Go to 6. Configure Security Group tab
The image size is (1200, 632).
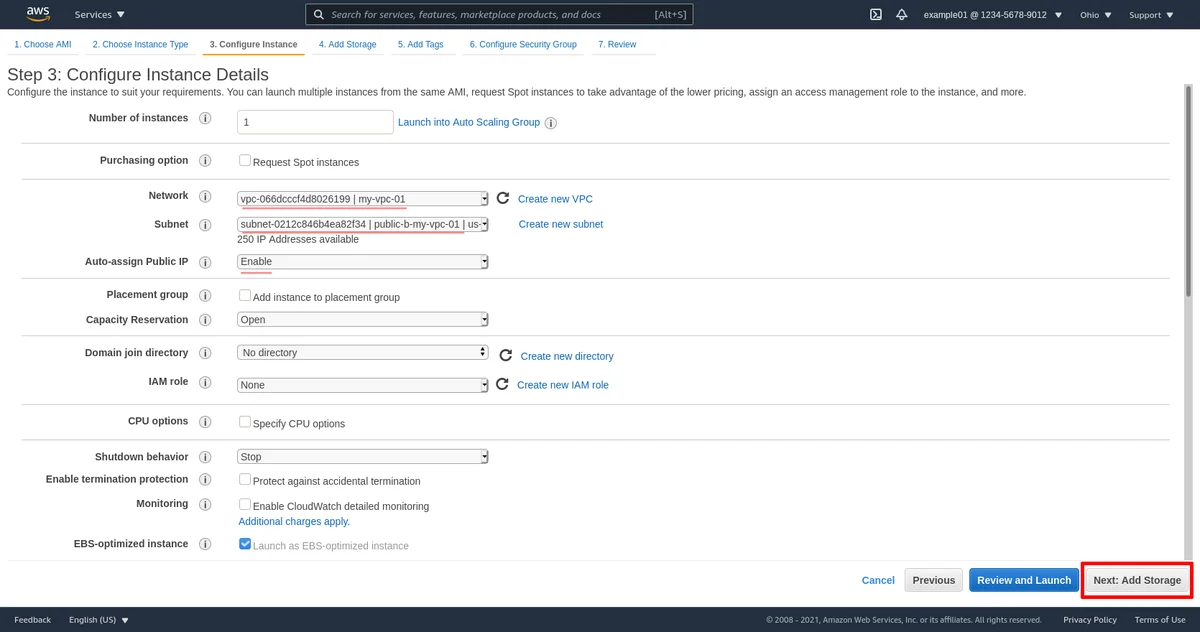[x=522, y=45]
